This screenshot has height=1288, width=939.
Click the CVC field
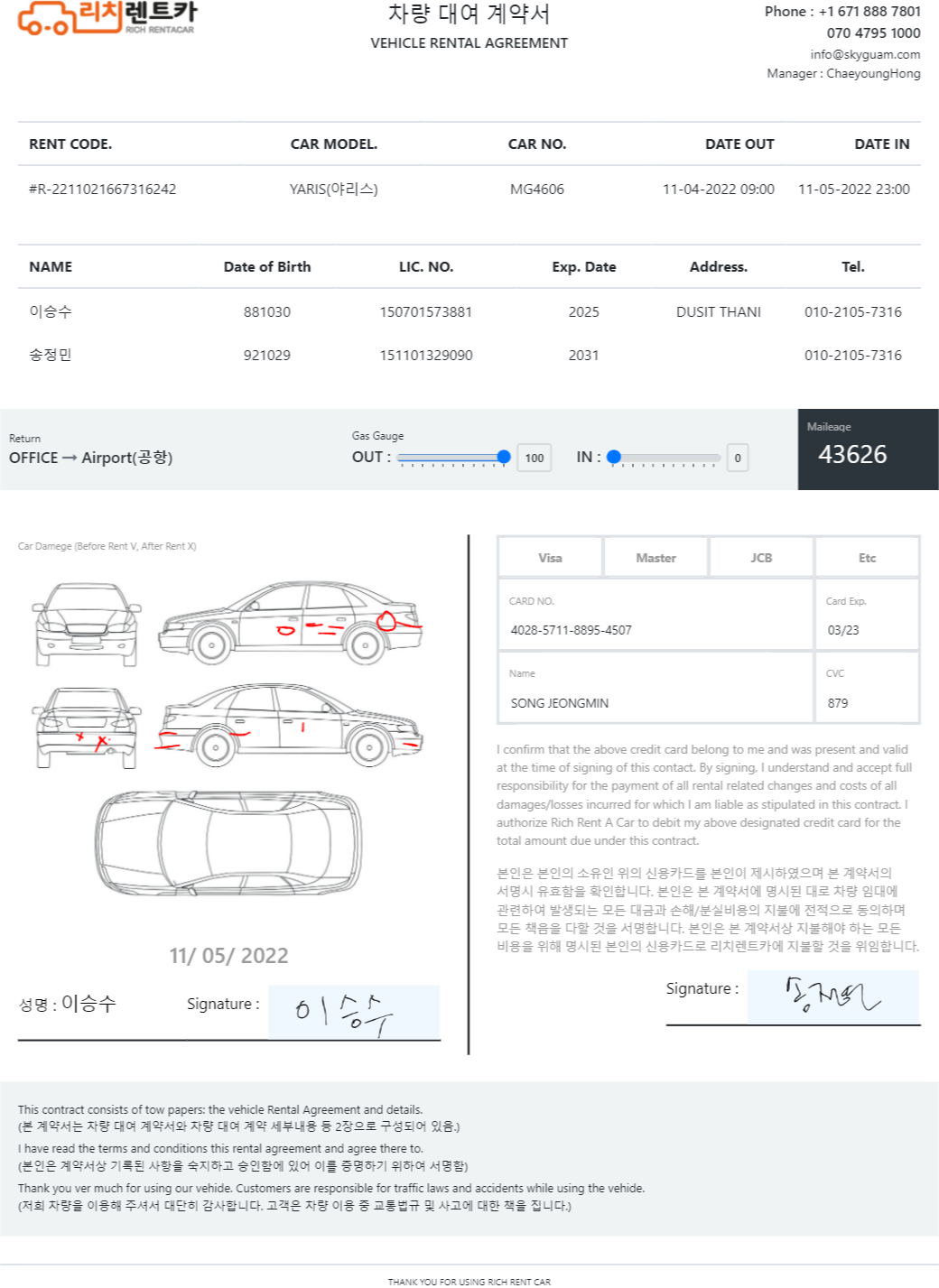[x=867, y=688]
